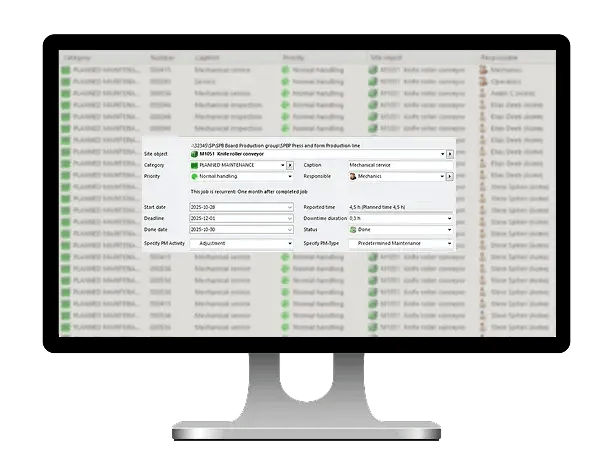Sort by the Priority column header

(293, 58)
